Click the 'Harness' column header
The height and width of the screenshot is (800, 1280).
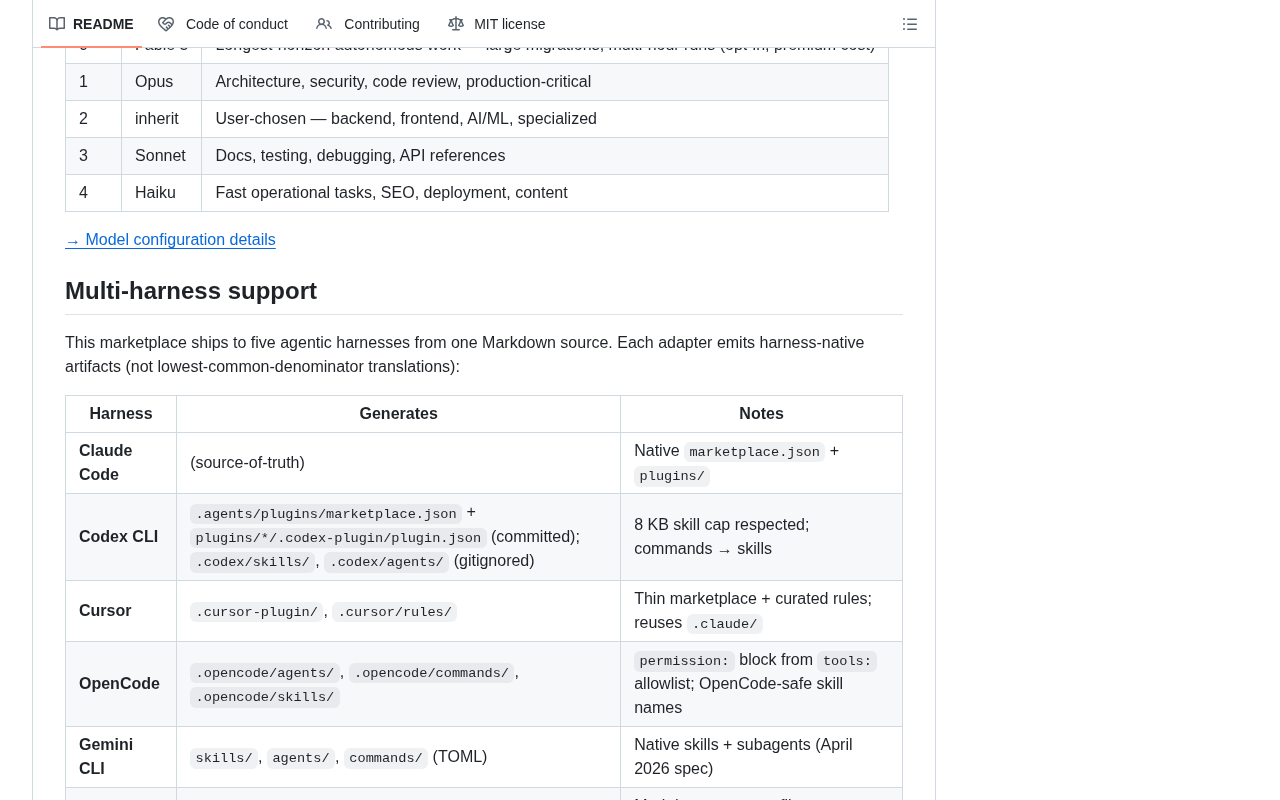[121, 414]
